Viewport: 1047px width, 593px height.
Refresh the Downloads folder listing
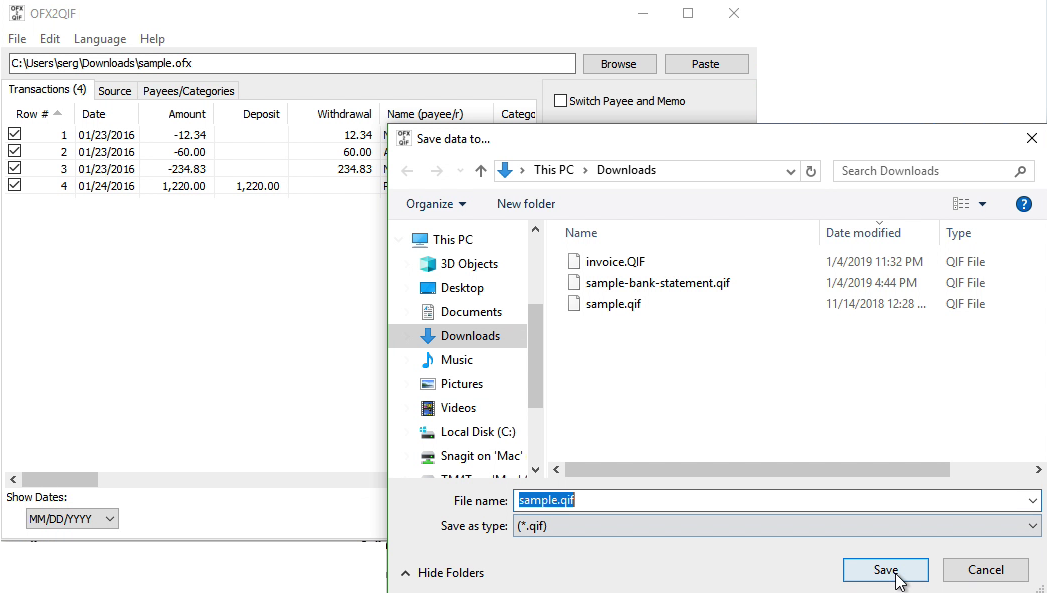(811, 171)
